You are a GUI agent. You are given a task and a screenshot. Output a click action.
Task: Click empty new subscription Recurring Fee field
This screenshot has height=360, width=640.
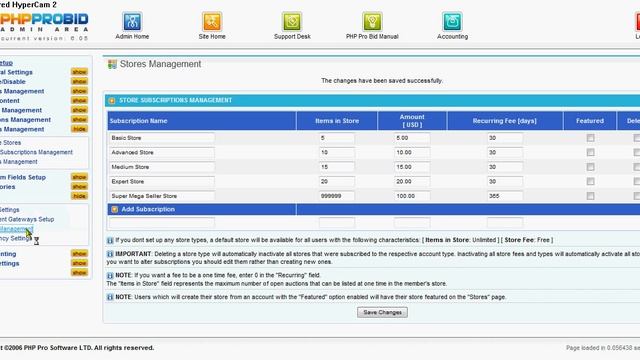click(504, 222)
